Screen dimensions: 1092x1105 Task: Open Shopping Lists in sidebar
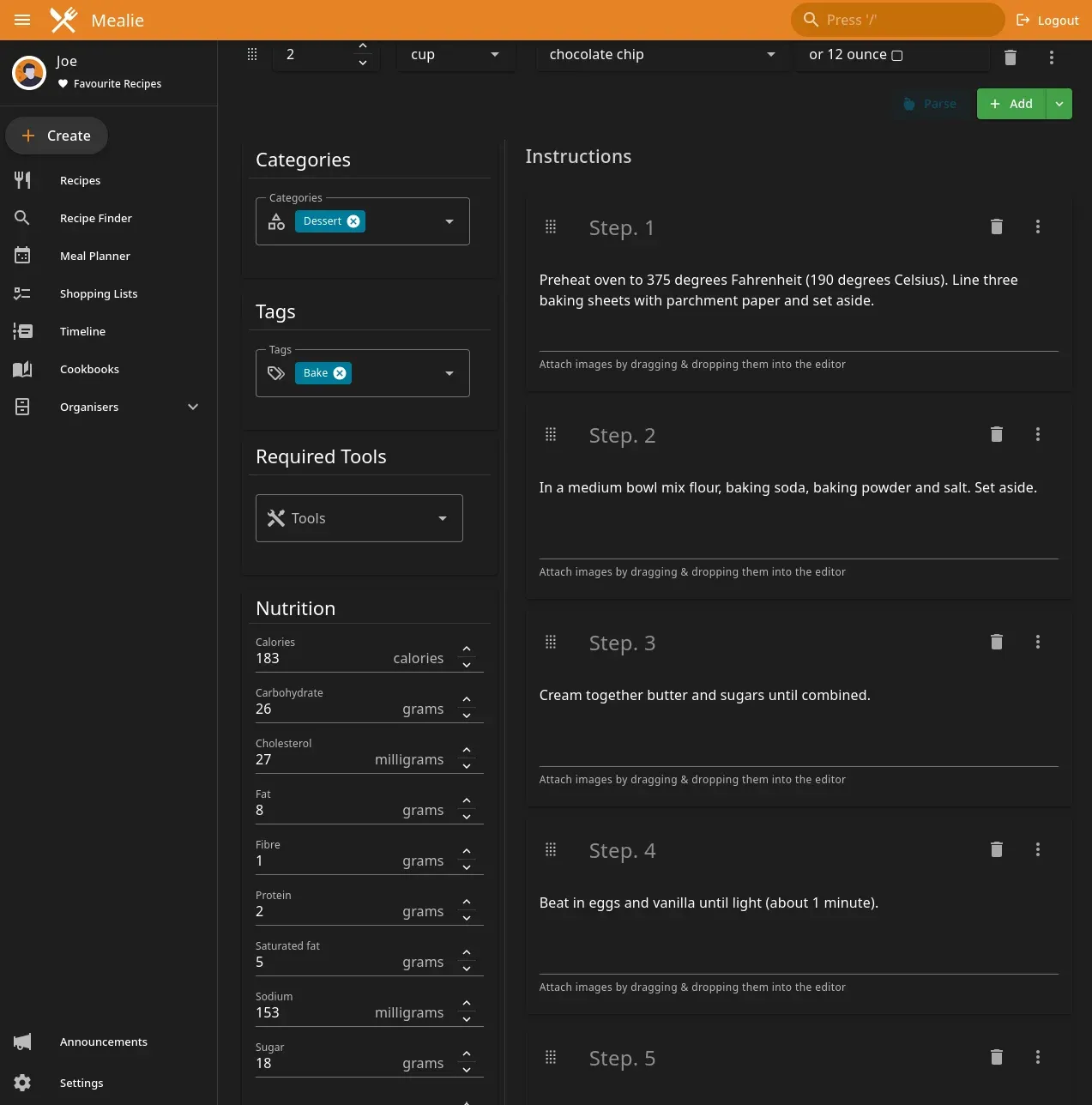(x=108, y=293)
